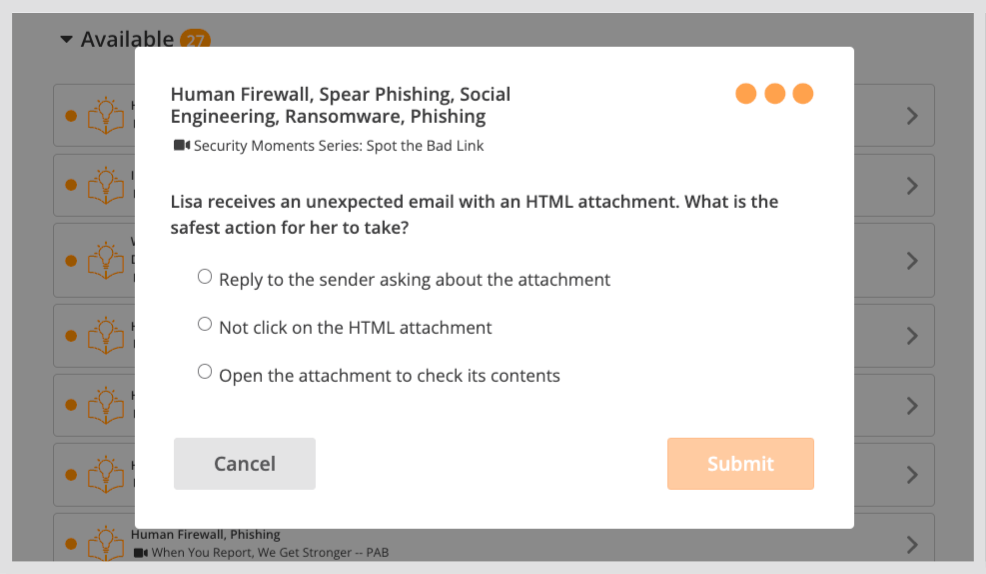Click the last orange progress dot
Screen dimensions: 986x574
(803, 94)
